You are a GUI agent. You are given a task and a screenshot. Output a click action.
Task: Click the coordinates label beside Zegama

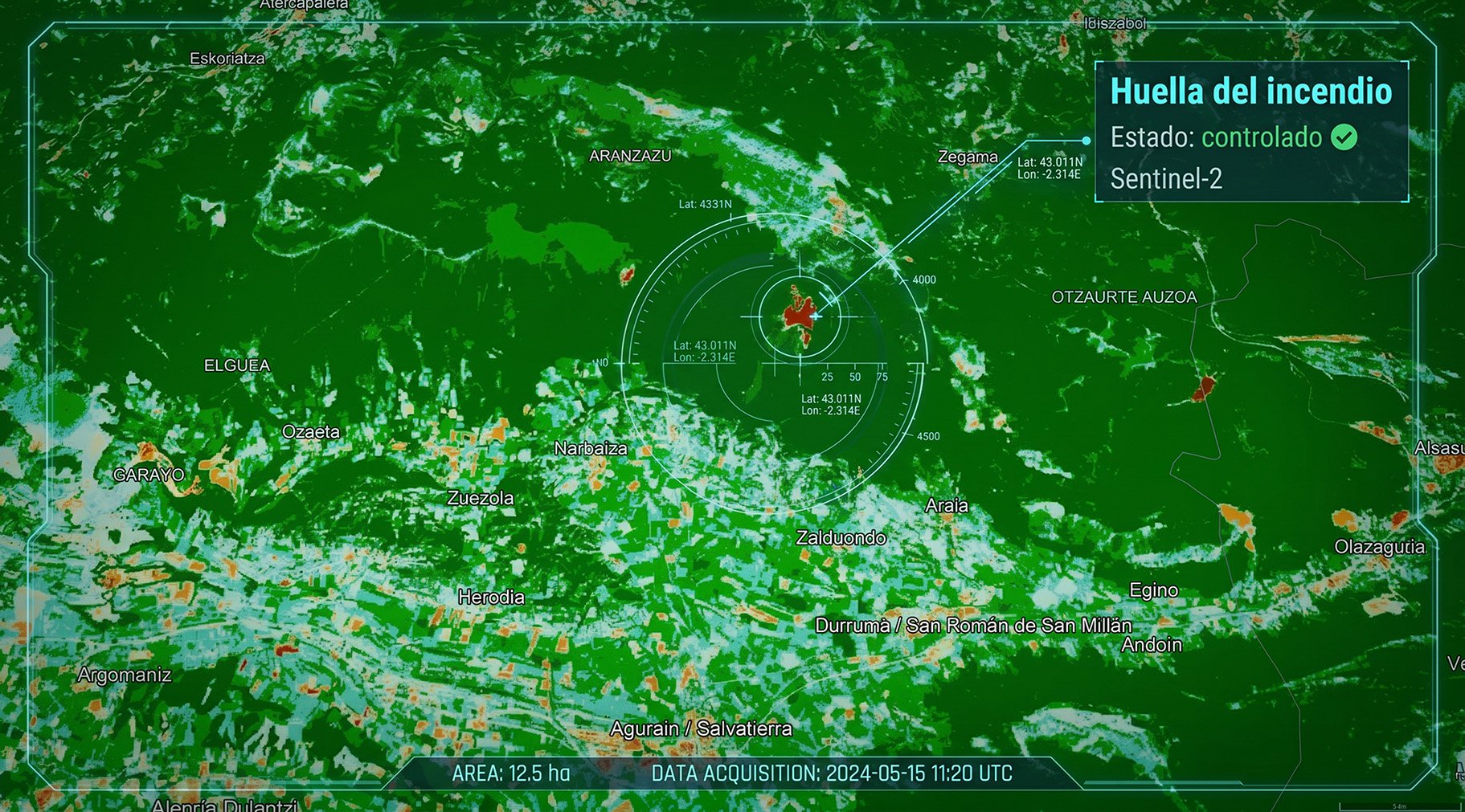click(x=1050, y=168)
